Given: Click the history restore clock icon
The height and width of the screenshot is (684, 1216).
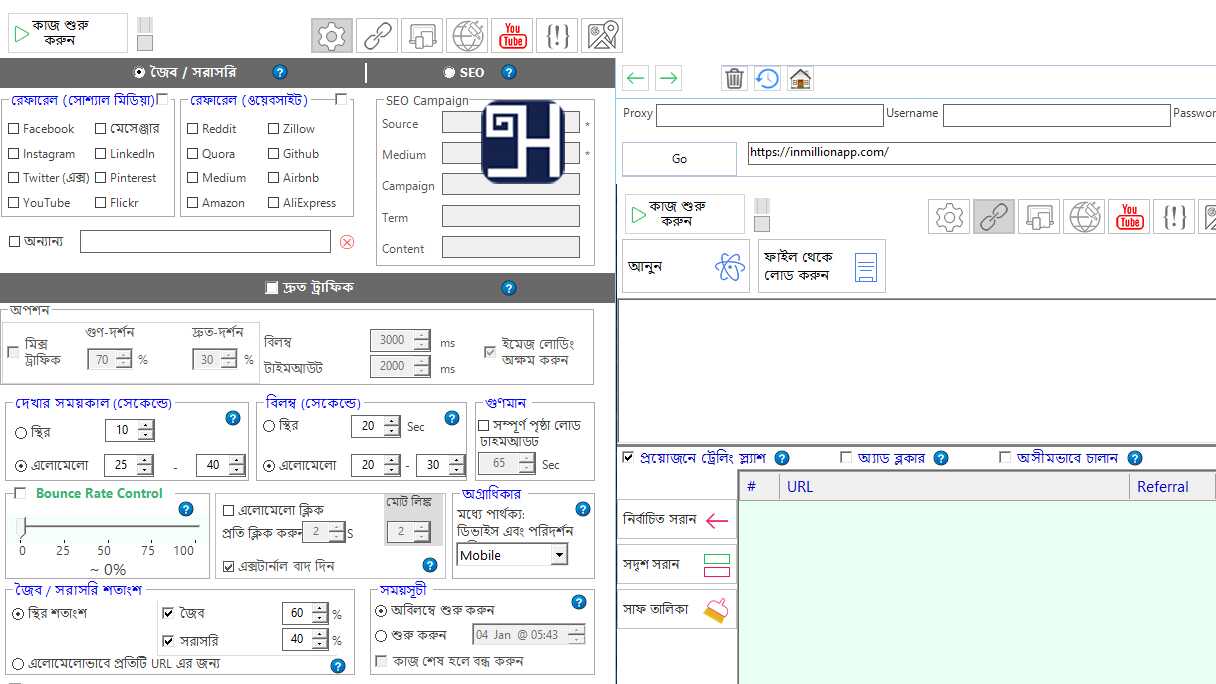Looking at the screenshot, I should (x=767, y=78).
